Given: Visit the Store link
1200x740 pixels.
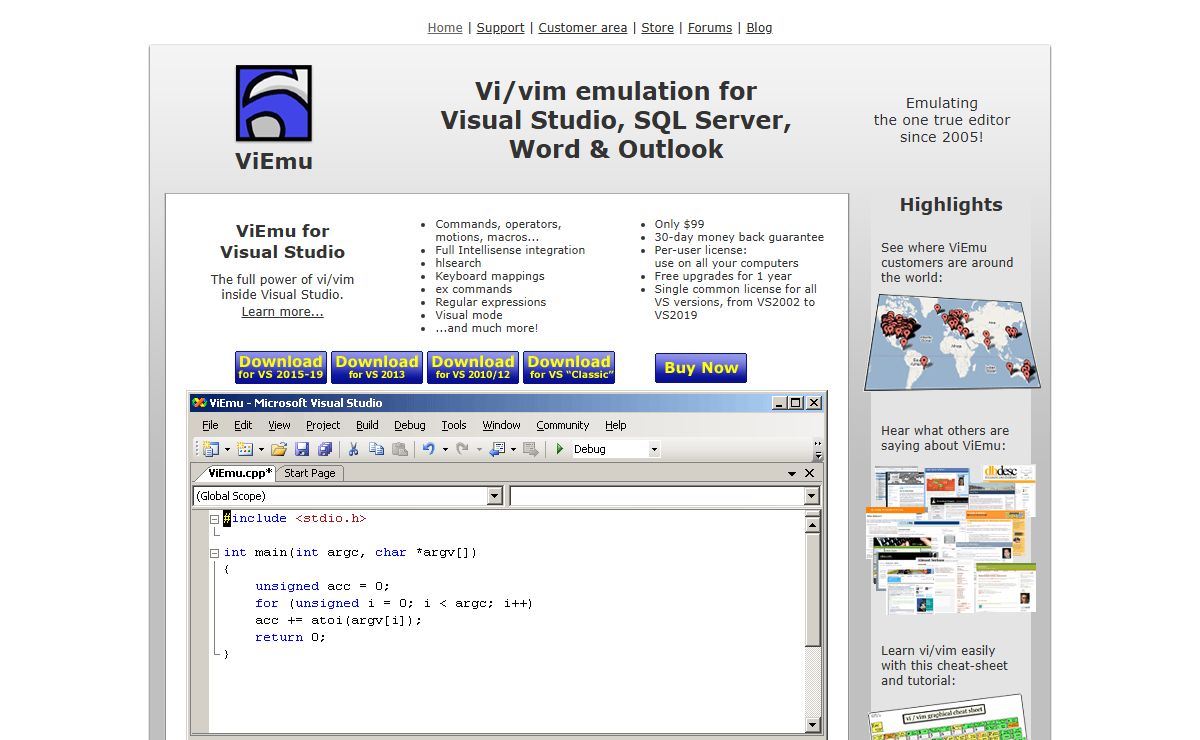Looking at the screenshot, I should (657, 28).
